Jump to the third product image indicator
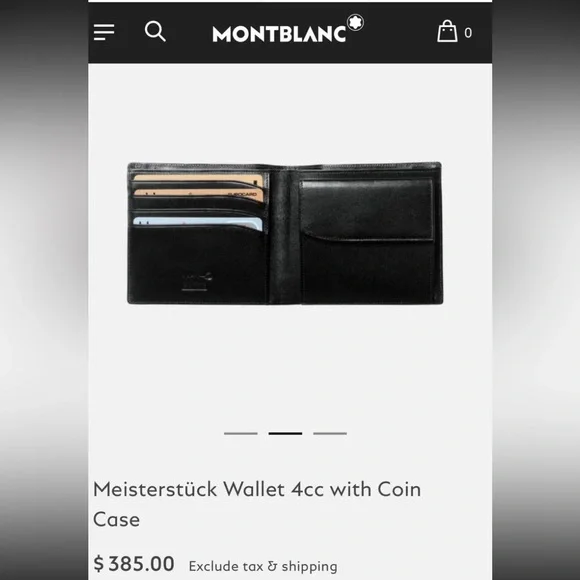Screen dimensions: 580x580 [x=330, y=433]
